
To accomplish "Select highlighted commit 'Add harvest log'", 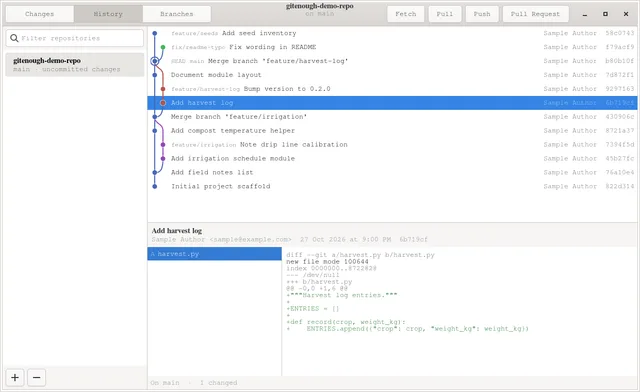I will [392, 103].
